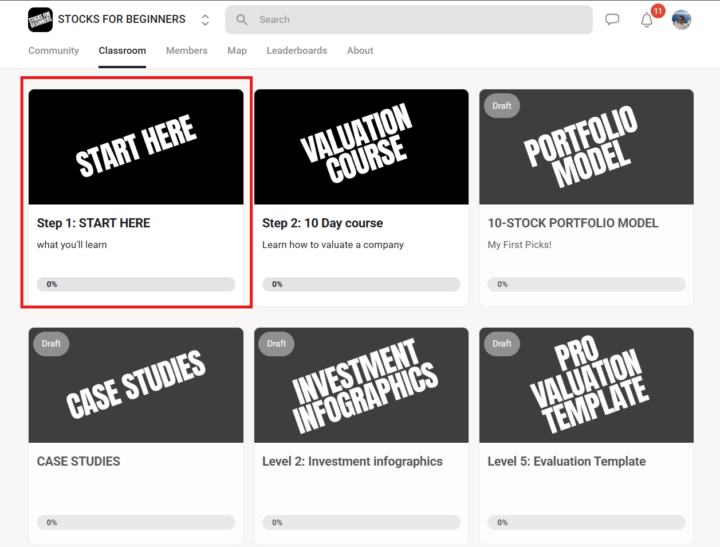The height and width of the screenshot is (547, 720).
Task: Click the Step 2: 10 Day course title
Action: pos(322,223)
